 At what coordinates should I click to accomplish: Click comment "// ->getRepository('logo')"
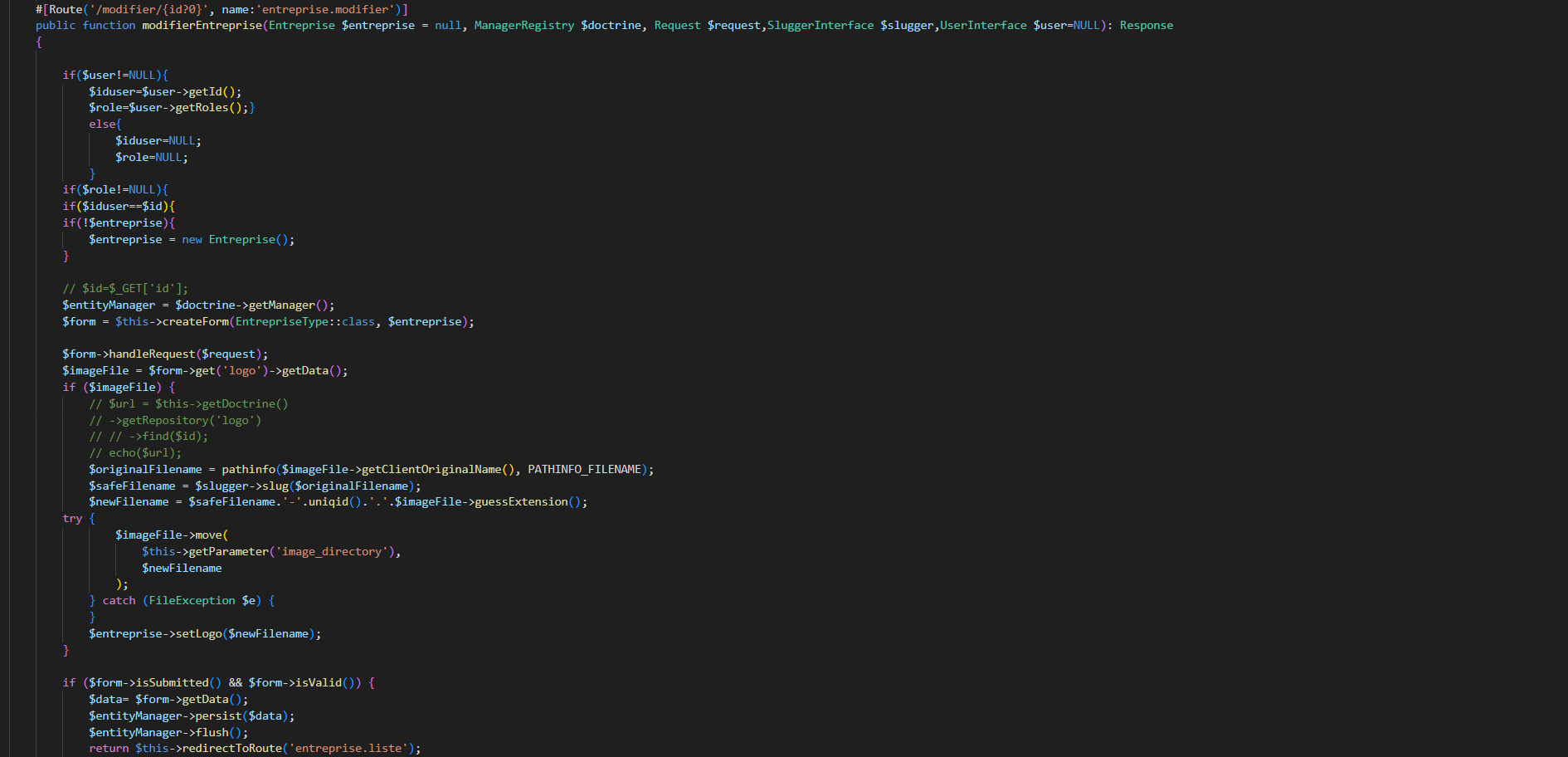point(175,421)
